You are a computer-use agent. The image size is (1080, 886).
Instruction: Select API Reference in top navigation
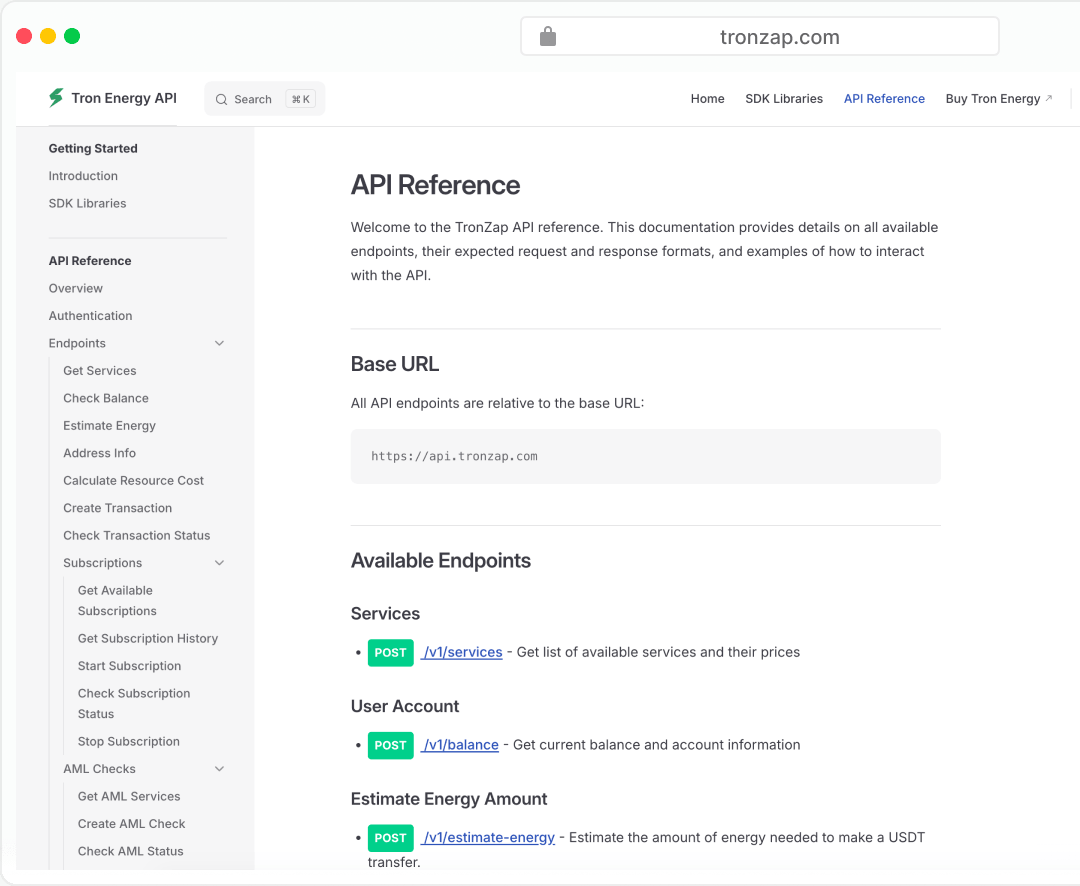point(884,99)
